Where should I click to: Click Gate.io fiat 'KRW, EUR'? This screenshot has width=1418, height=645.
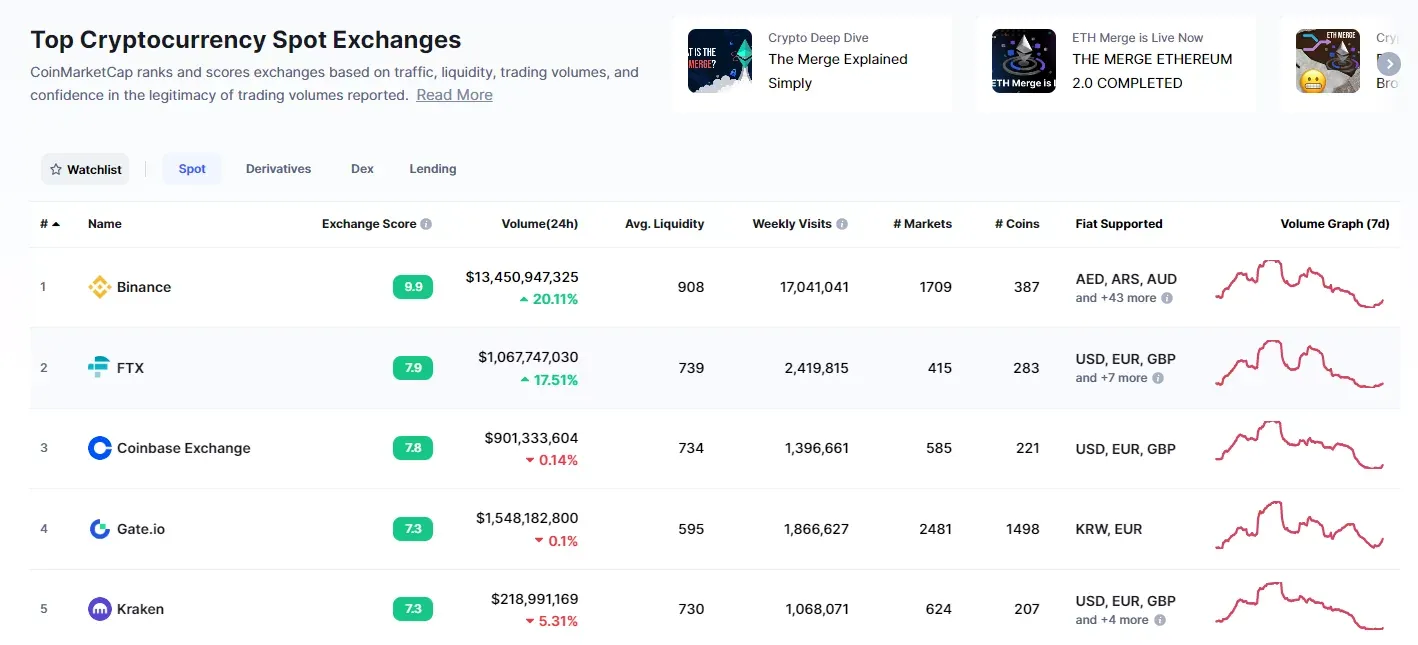[x=1109, y=529]
